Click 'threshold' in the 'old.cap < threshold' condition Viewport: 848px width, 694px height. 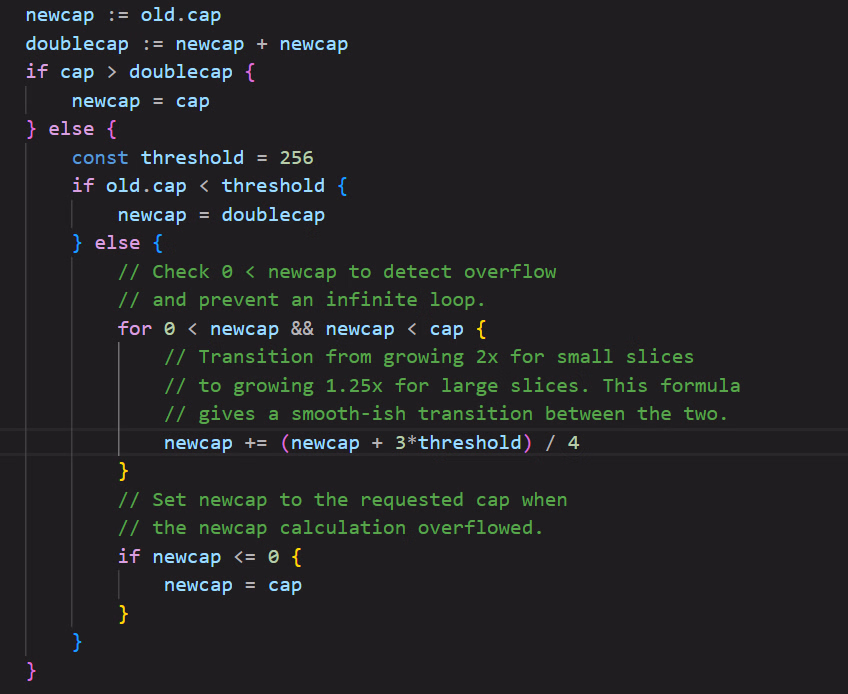point(273,186)
